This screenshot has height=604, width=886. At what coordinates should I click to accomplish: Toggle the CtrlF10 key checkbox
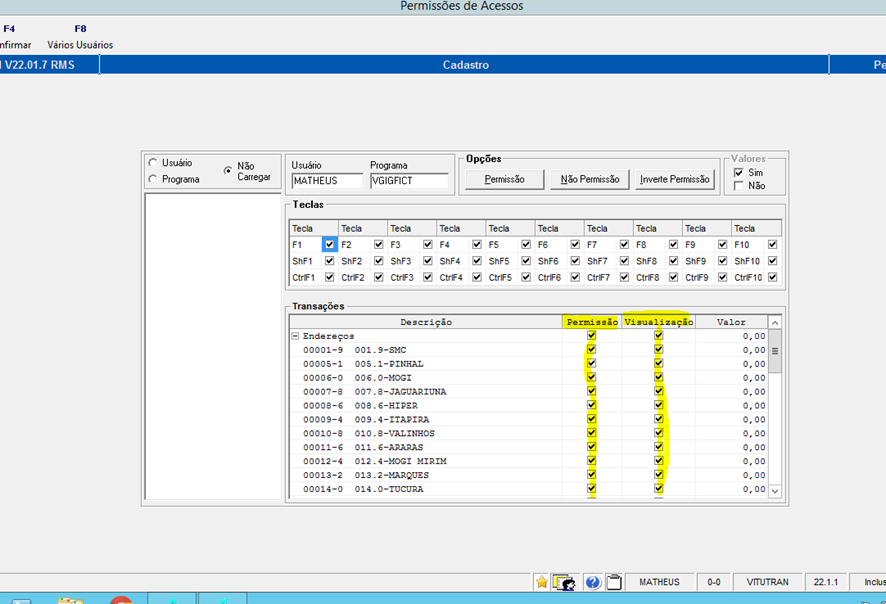pyautogui.click(x=772, y=277)
